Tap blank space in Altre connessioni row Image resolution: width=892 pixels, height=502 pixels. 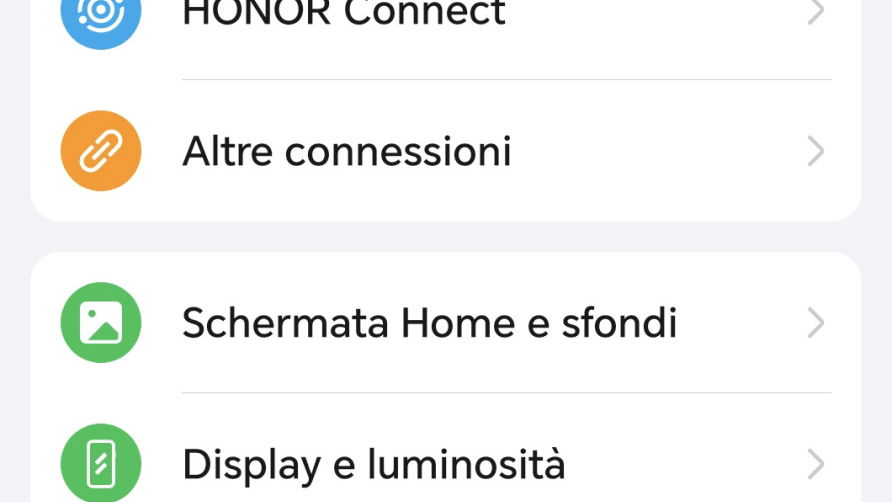tap(660, 152)
